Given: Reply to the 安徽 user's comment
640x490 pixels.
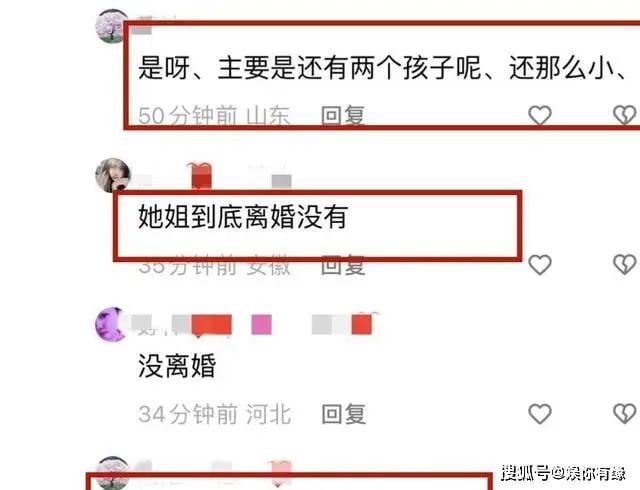Looking at the screenshot, I should point(343,265).
